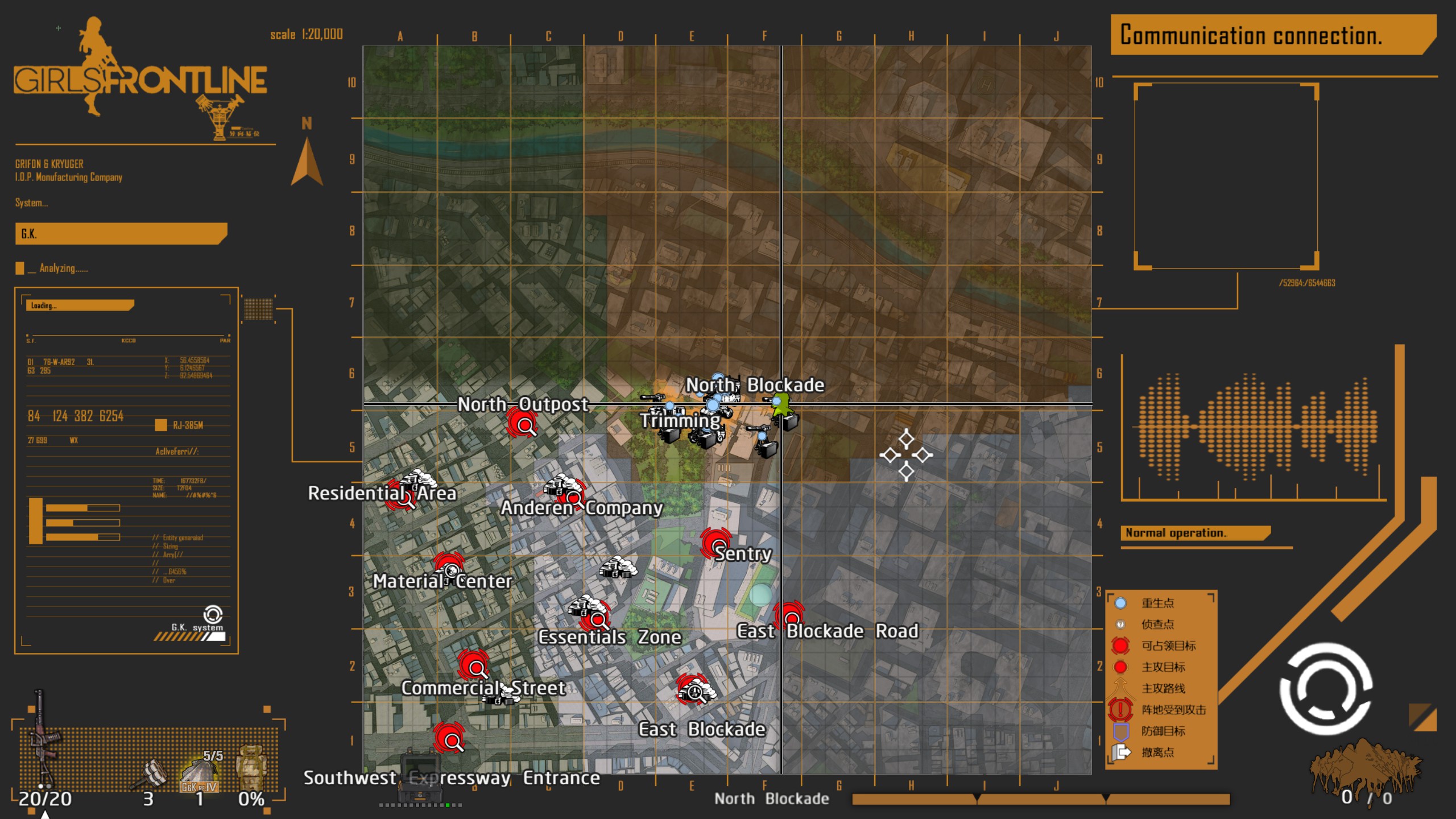Click the Normal operation status label
The image size is (1456, 819).
click(x=1195, y=533)
